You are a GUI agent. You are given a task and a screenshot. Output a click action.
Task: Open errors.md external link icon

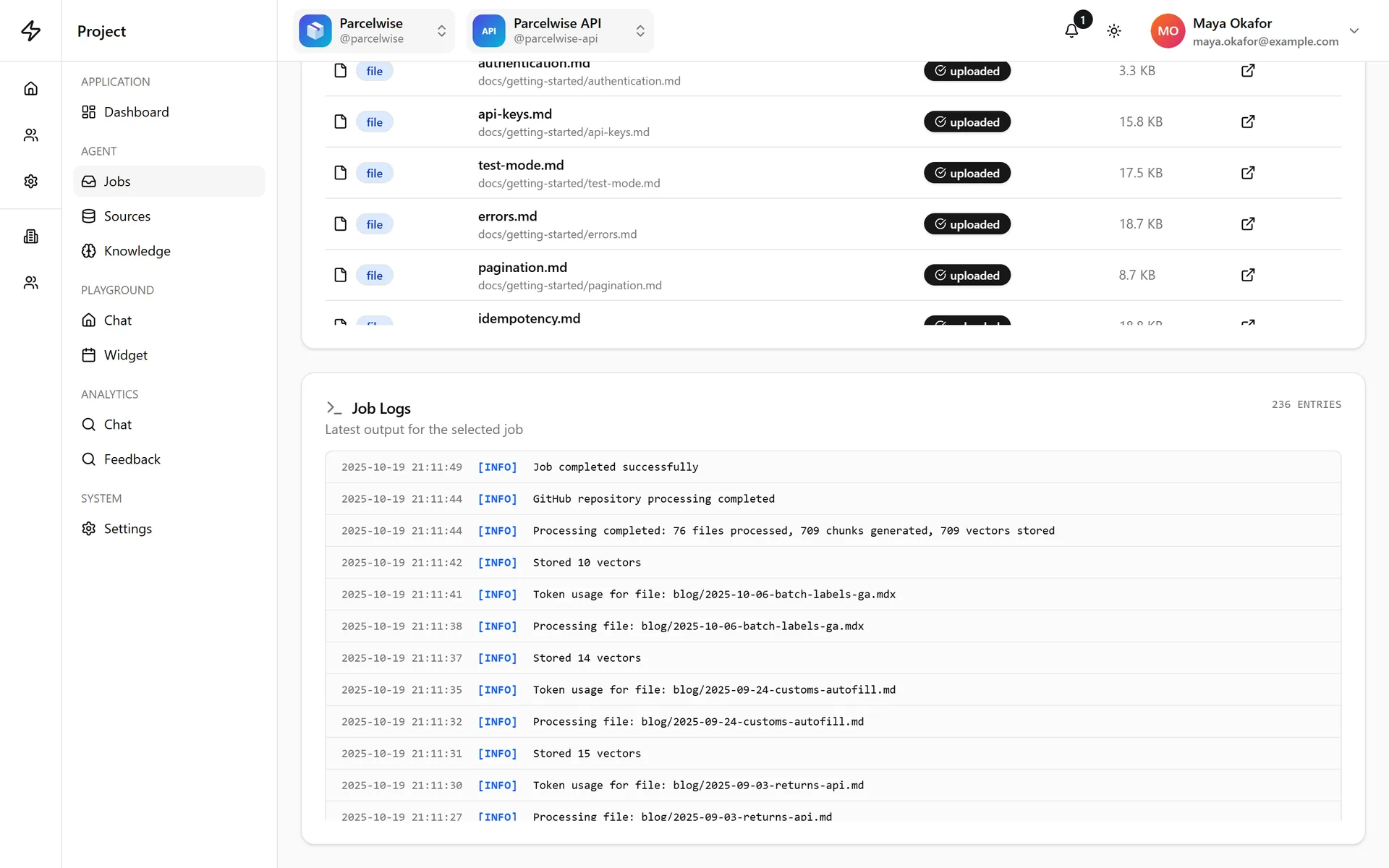(1248, 224)
